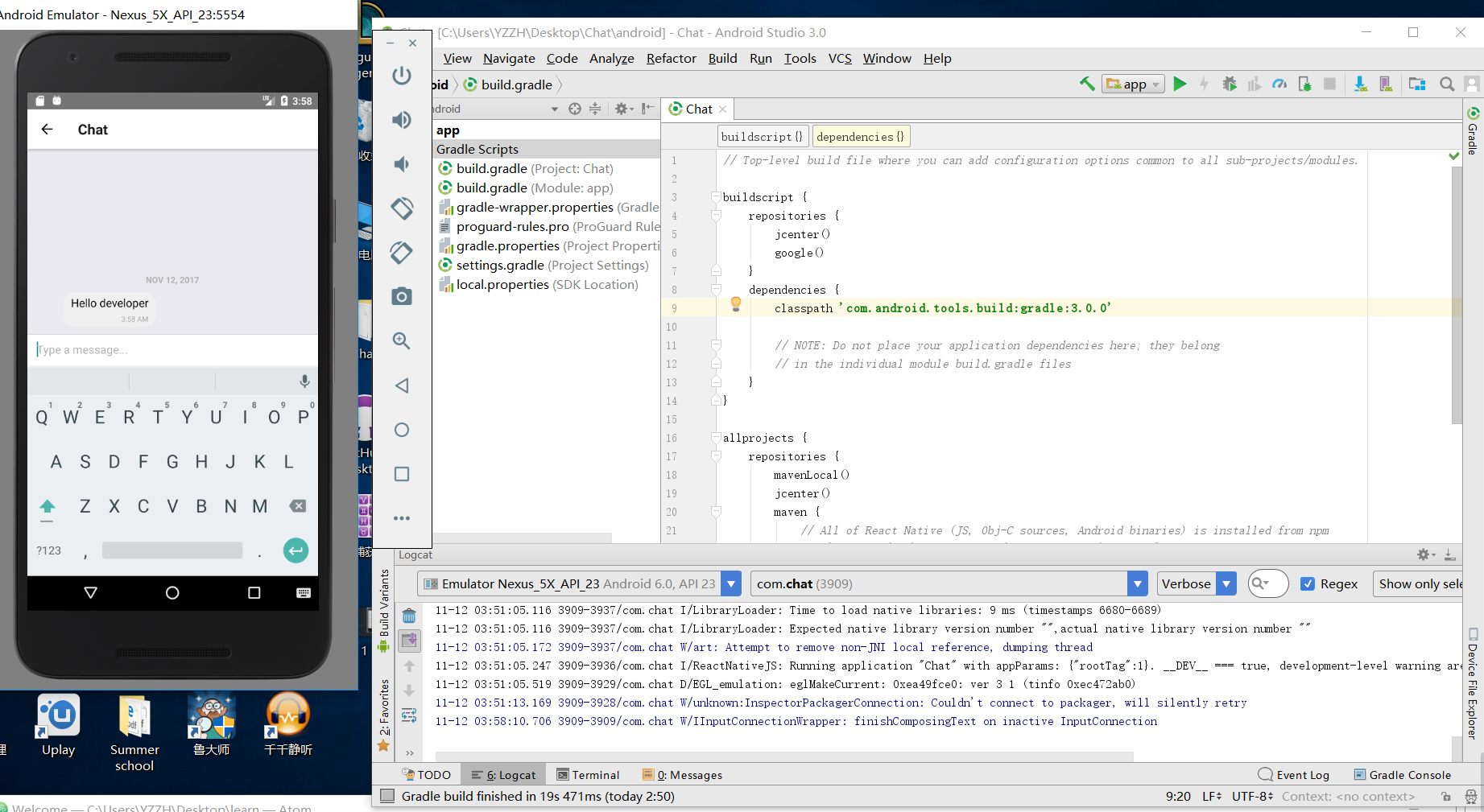Screen dimensions: 1484x812
Task: Tap the green enter key on emulator keyboard
Action: 296,550
